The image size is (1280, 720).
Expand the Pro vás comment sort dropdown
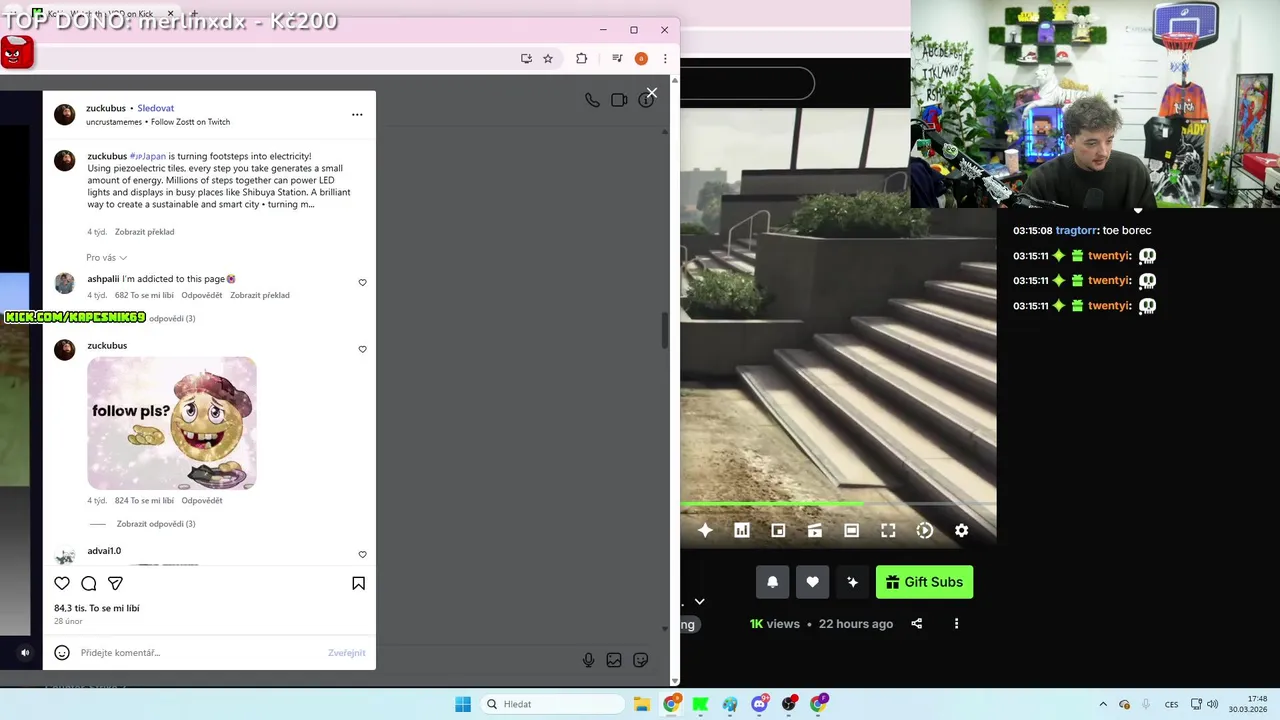point(106,258)
